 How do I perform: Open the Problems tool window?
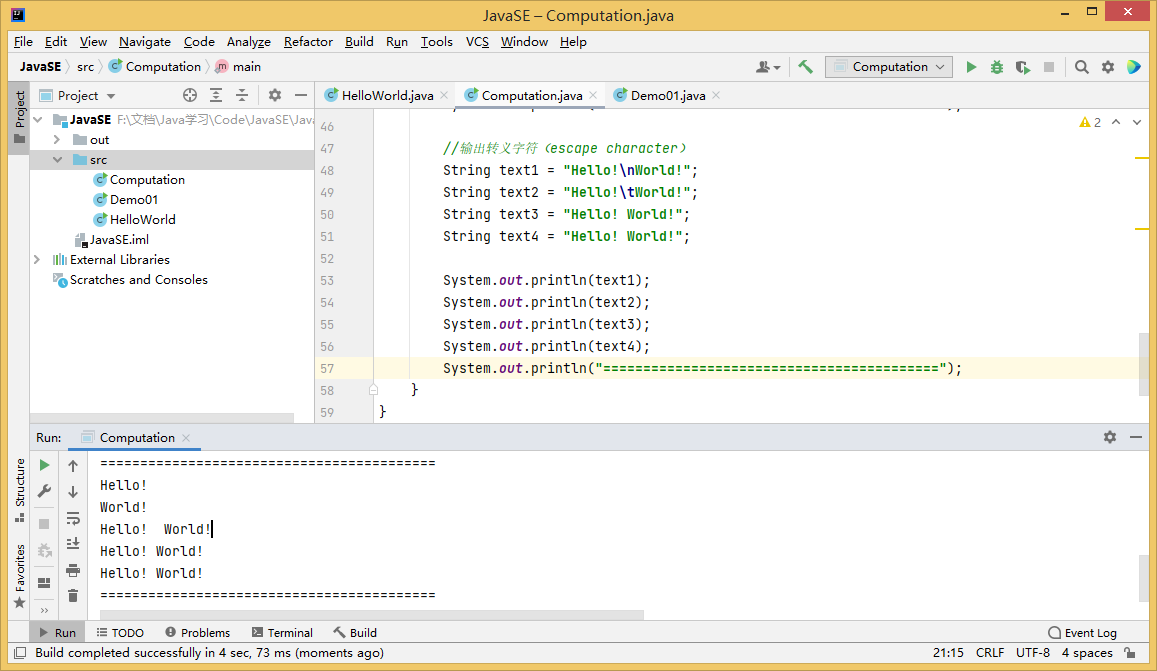coord(197,633)
